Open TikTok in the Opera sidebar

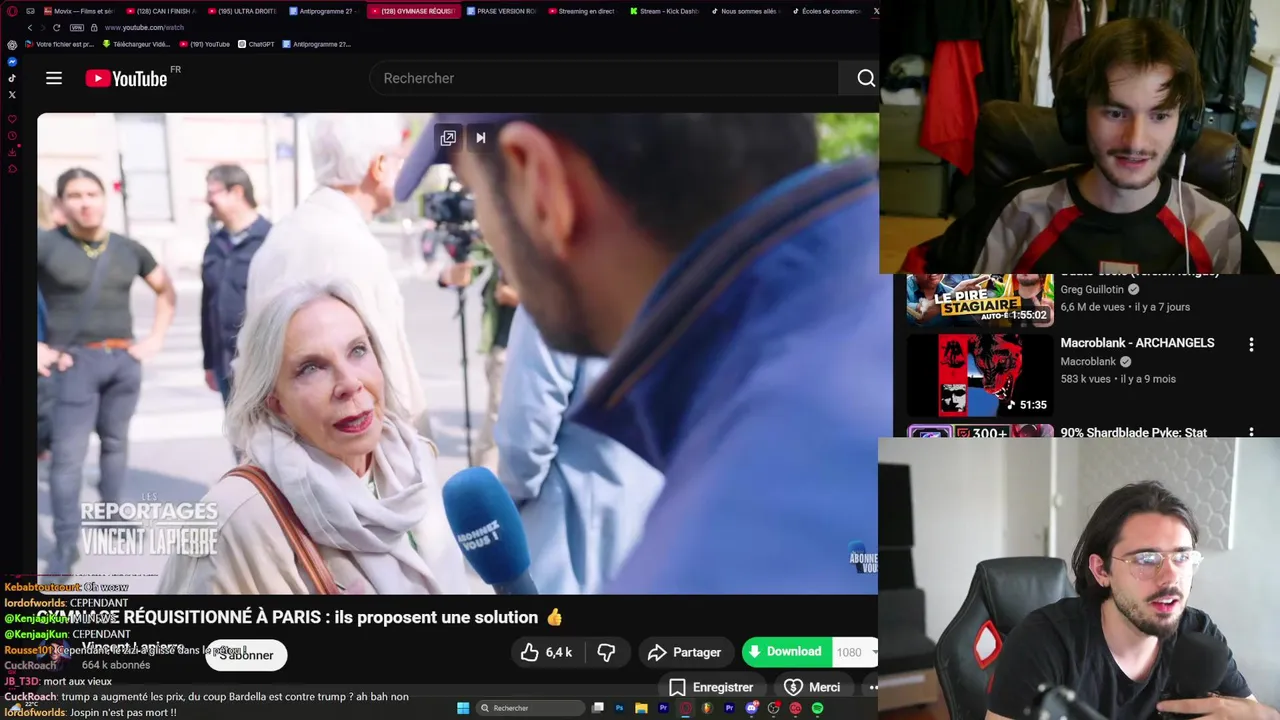tap(12, 78)
